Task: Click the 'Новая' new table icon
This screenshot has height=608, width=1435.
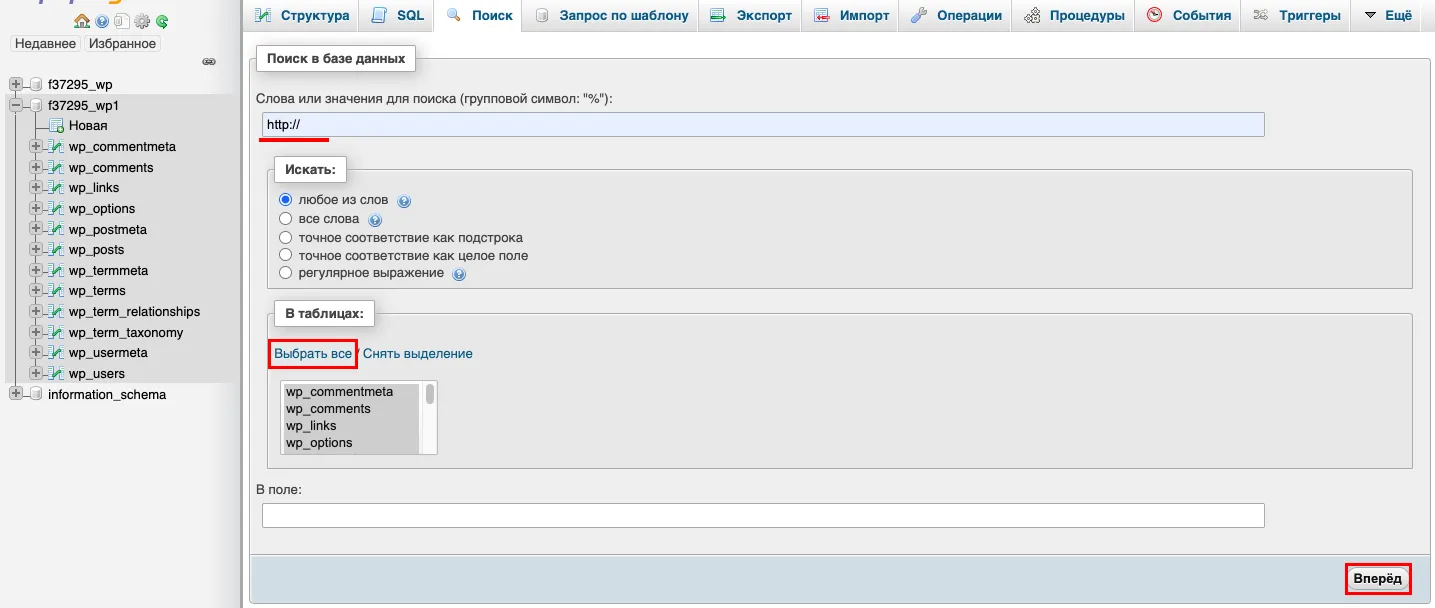Action: [57, 126]
